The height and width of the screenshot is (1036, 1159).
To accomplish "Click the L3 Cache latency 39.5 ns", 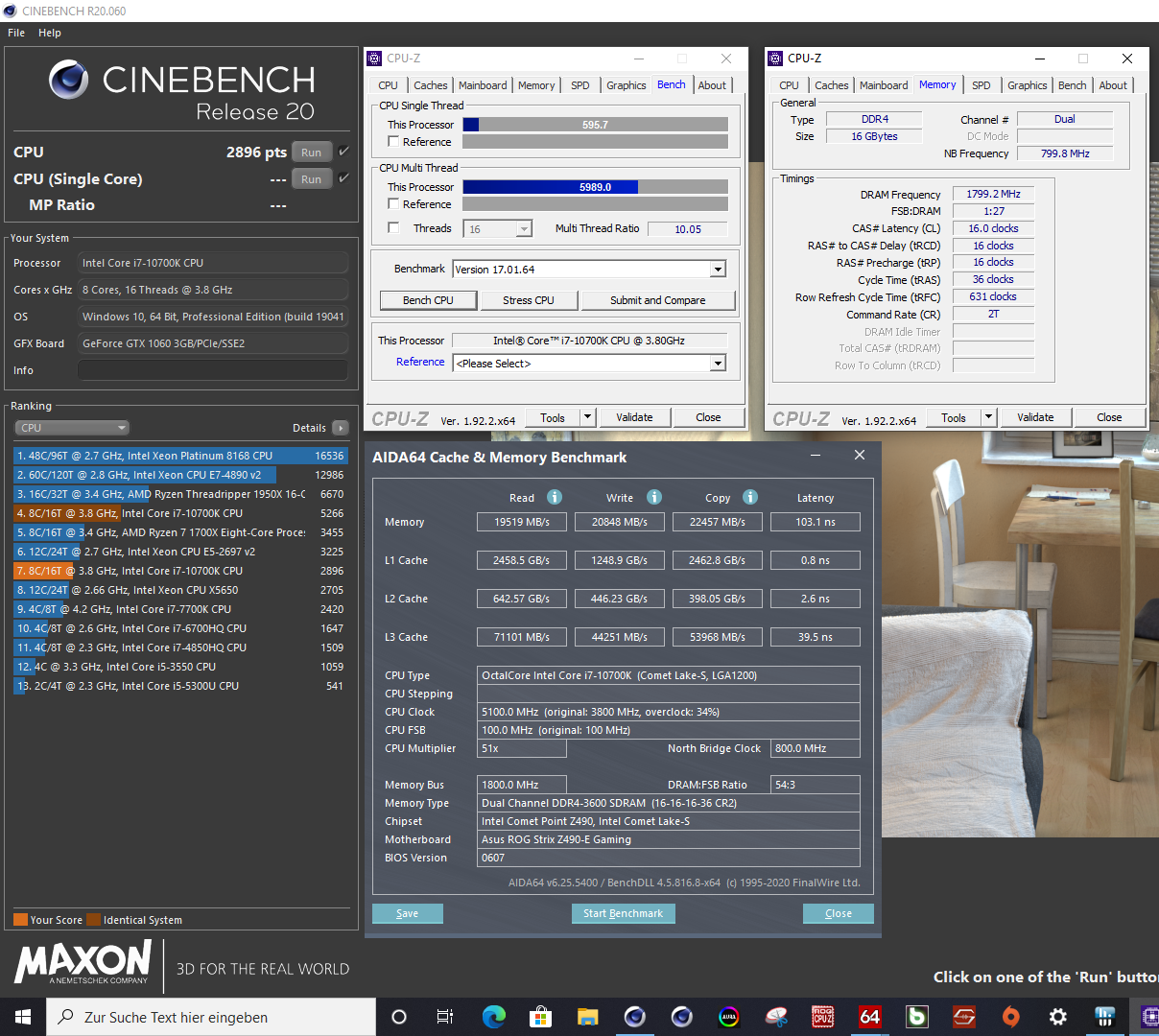I will pos(816,637).
